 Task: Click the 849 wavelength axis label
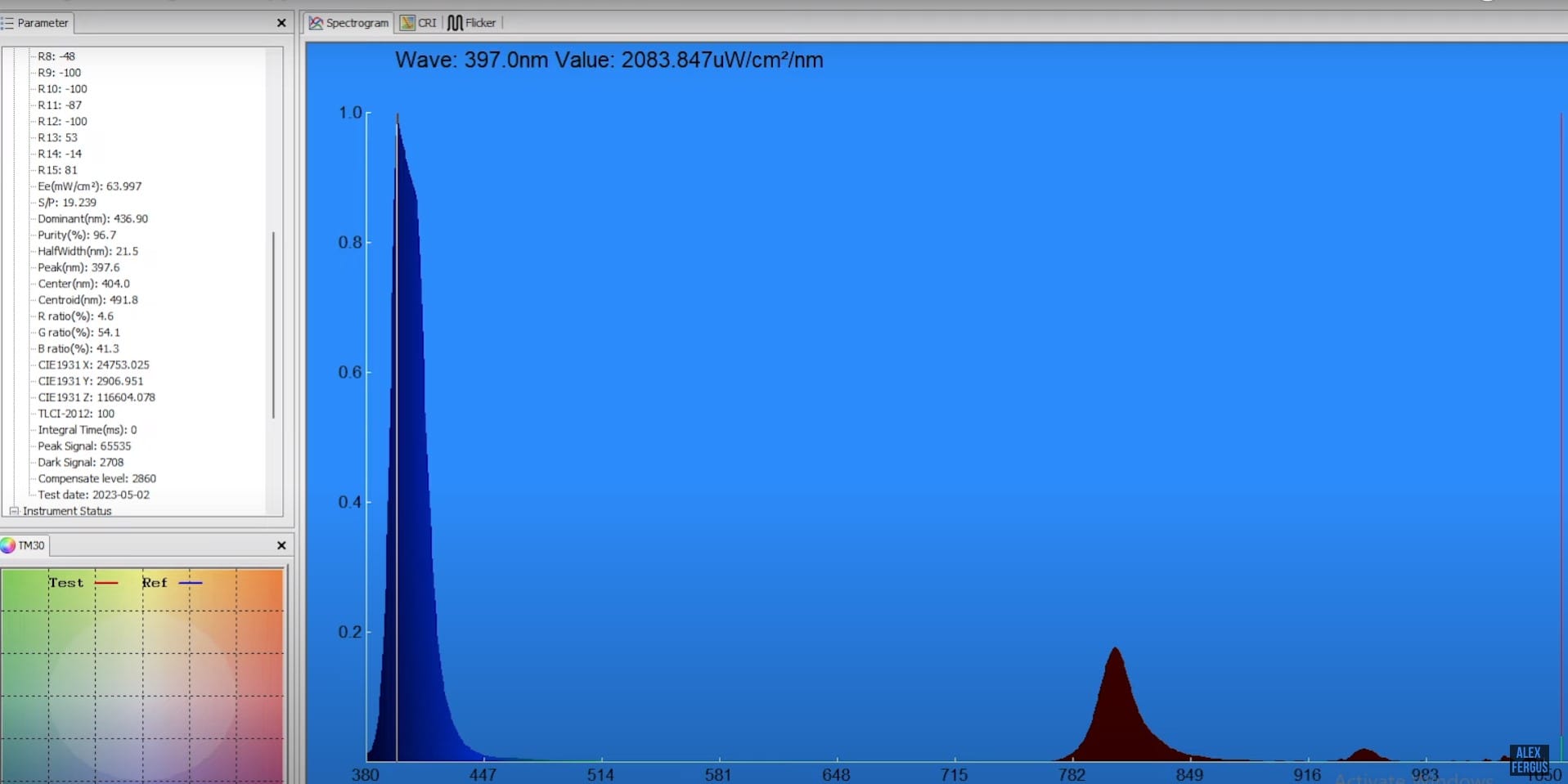(1189, 774)
